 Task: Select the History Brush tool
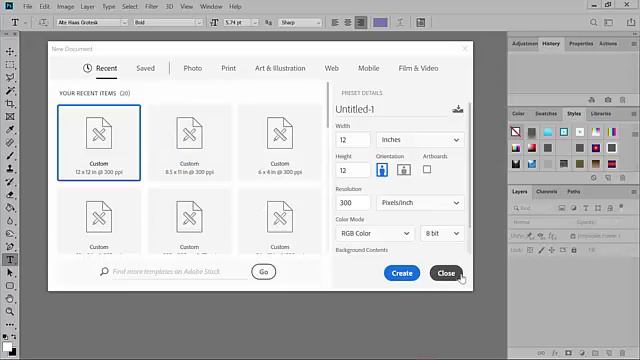[10, 182]
